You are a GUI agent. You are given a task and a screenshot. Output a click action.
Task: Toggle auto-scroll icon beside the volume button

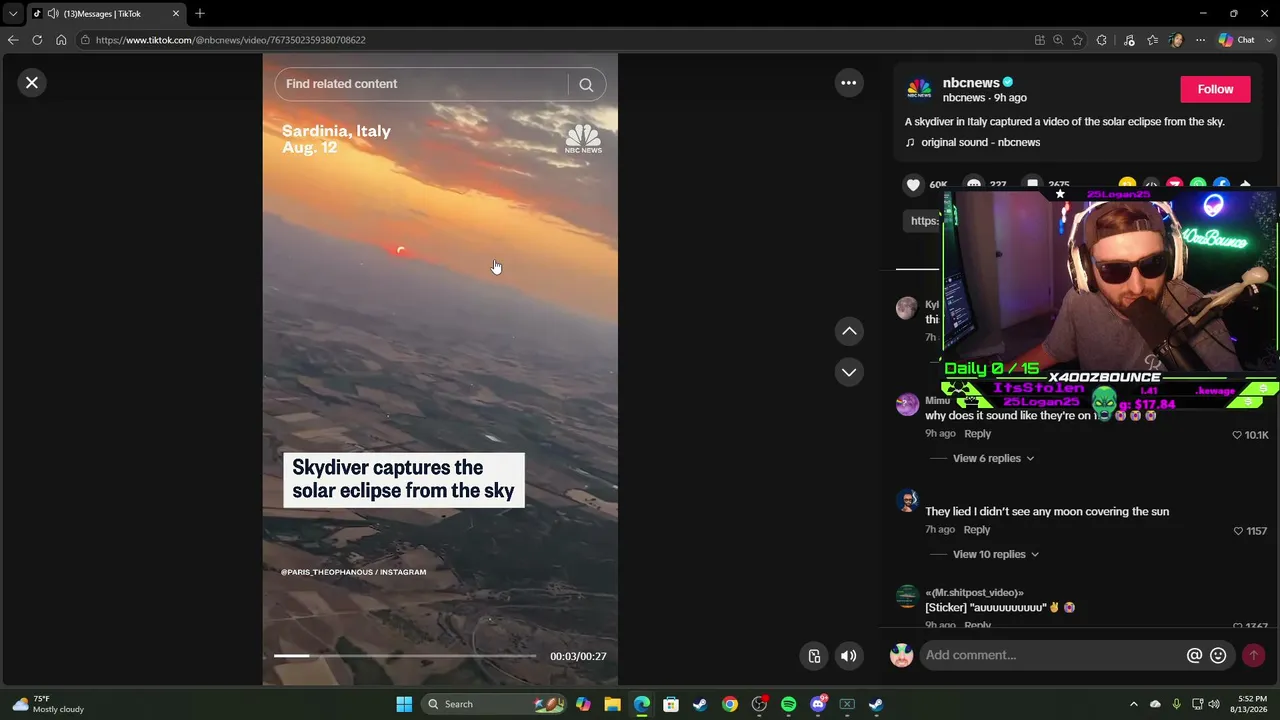814,656
